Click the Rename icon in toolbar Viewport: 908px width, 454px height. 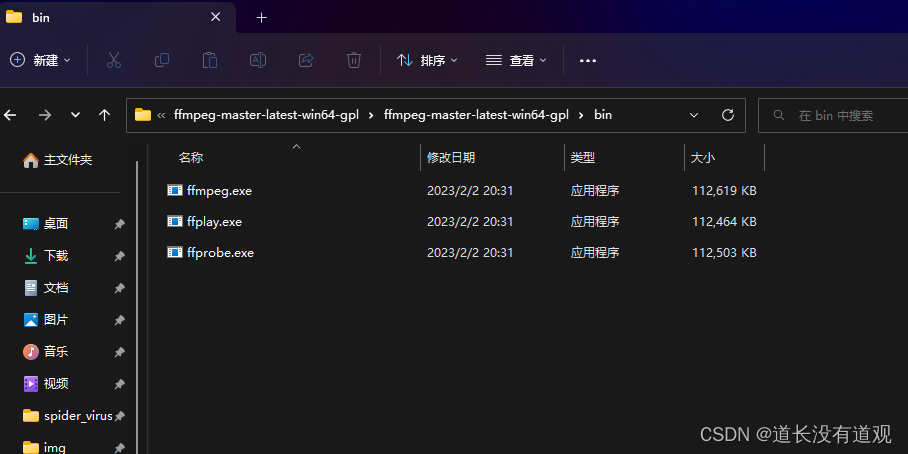(x=258, y=60)
